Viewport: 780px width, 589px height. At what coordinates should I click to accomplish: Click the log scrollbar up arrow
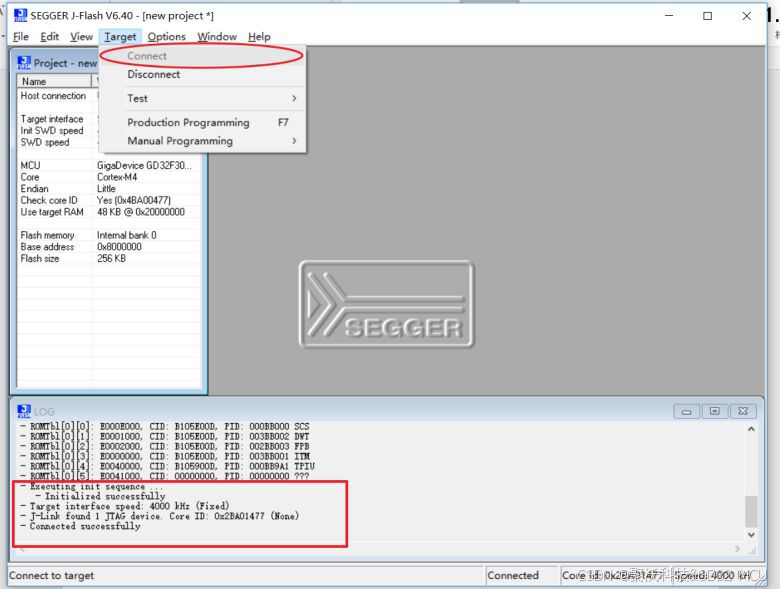coord(751,429)
